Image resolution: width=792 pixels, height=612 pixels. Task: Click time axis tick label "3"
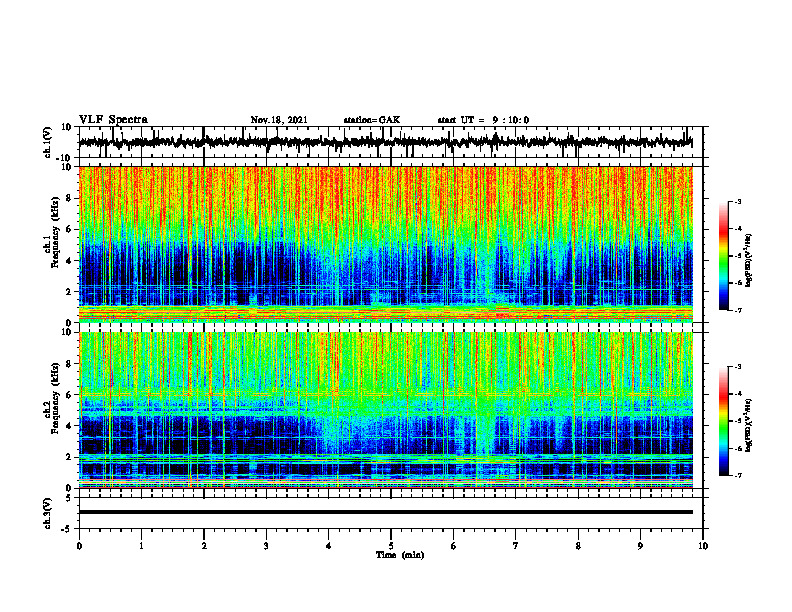point(266,546)
